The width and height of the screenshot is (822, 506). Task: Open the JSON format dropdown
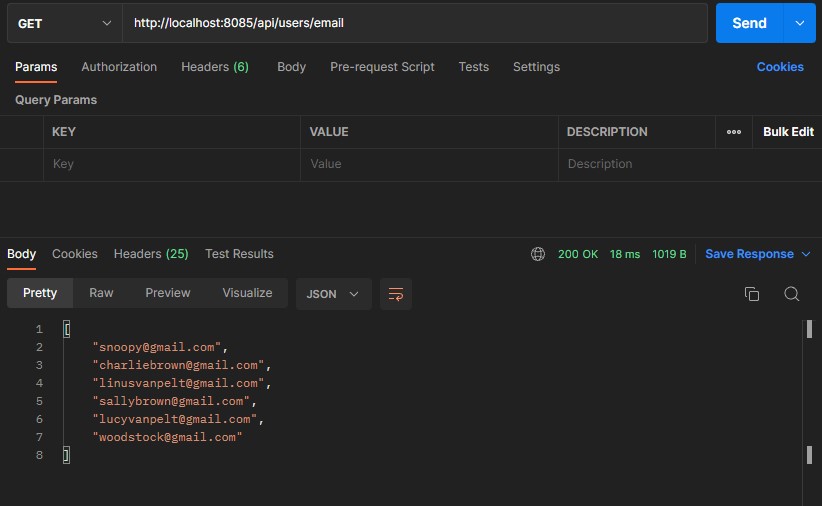pos(334,294)
